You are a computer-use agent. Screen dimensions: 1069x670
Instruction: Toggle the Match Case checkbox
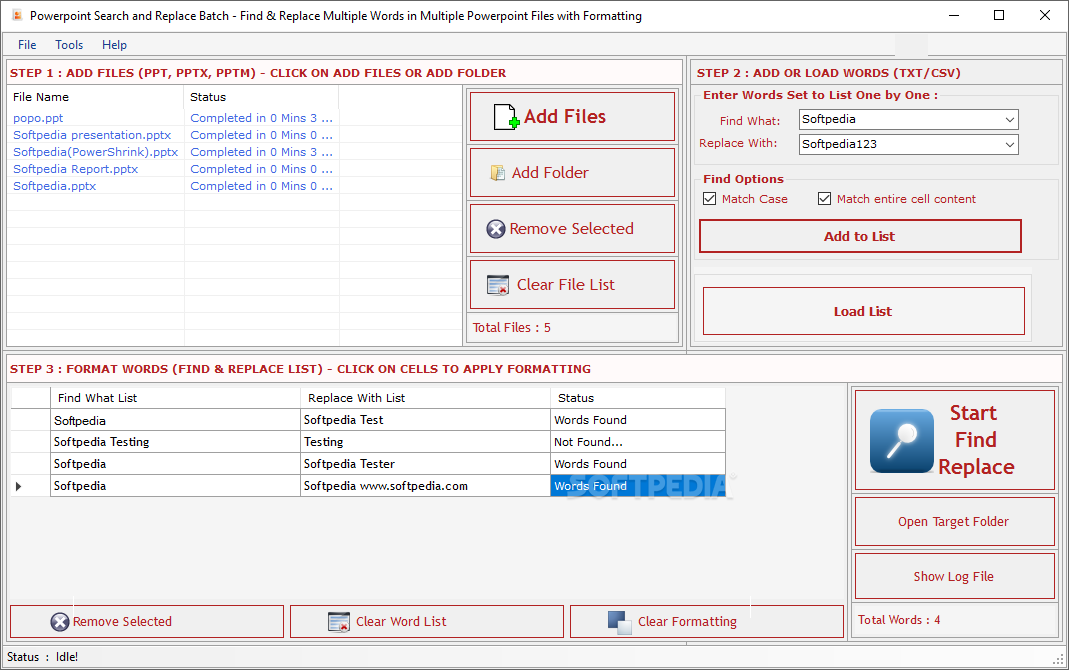coord(710,199)
